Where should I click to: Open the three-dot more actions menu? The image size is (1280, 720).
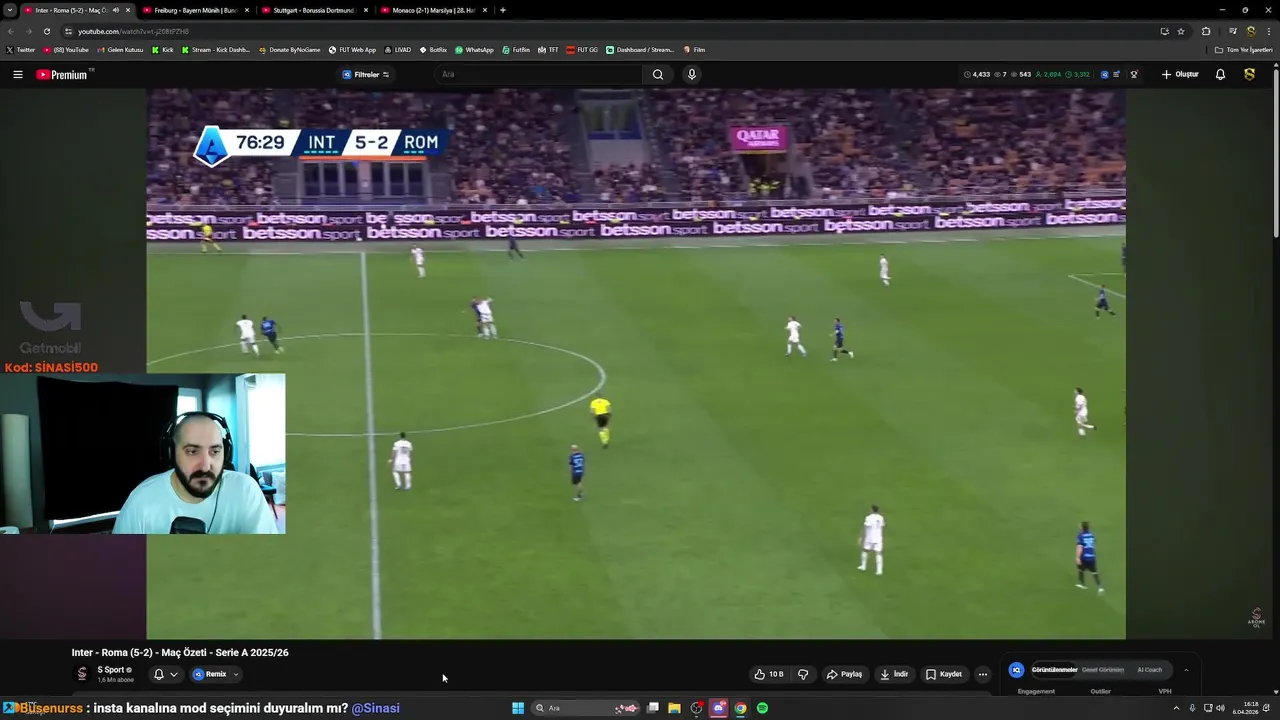point(982,674)
